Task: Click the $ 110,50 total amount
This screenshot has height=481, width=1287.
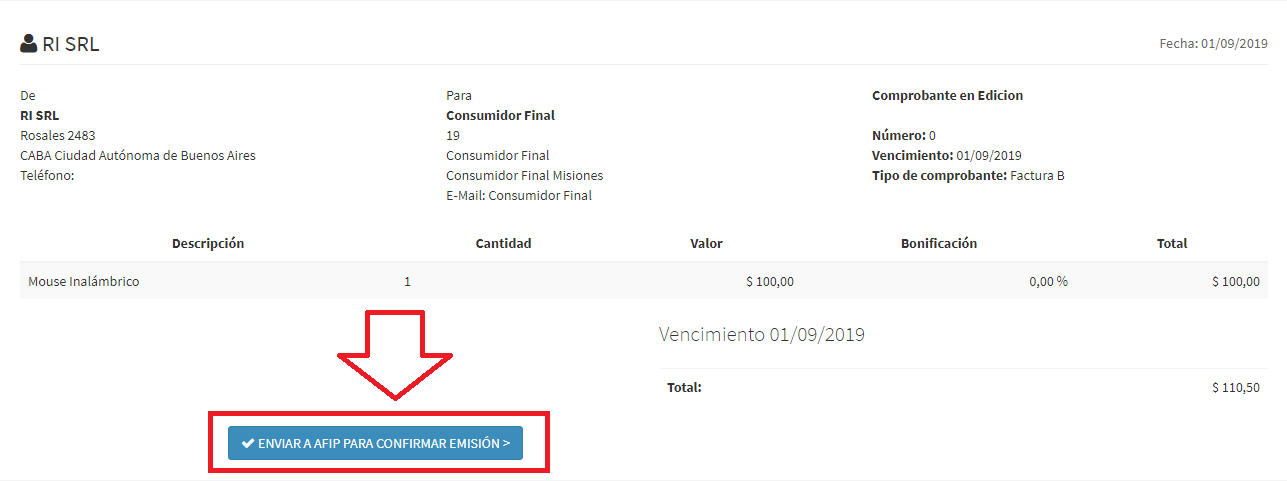Action: 1236,387
